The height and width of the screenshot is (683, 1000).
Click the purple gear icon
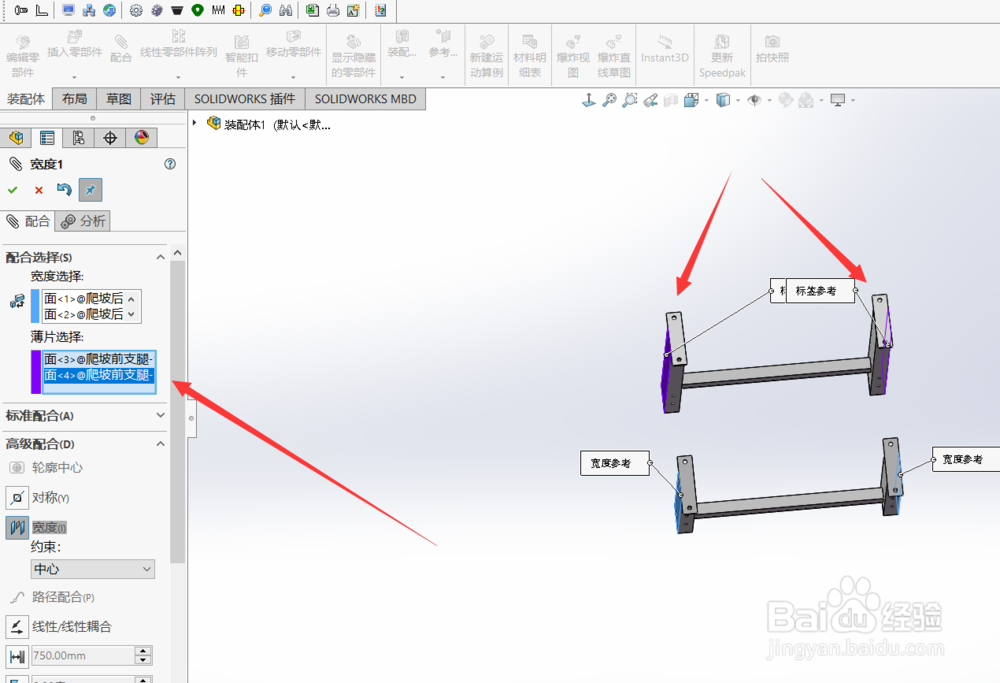[156, 10]
